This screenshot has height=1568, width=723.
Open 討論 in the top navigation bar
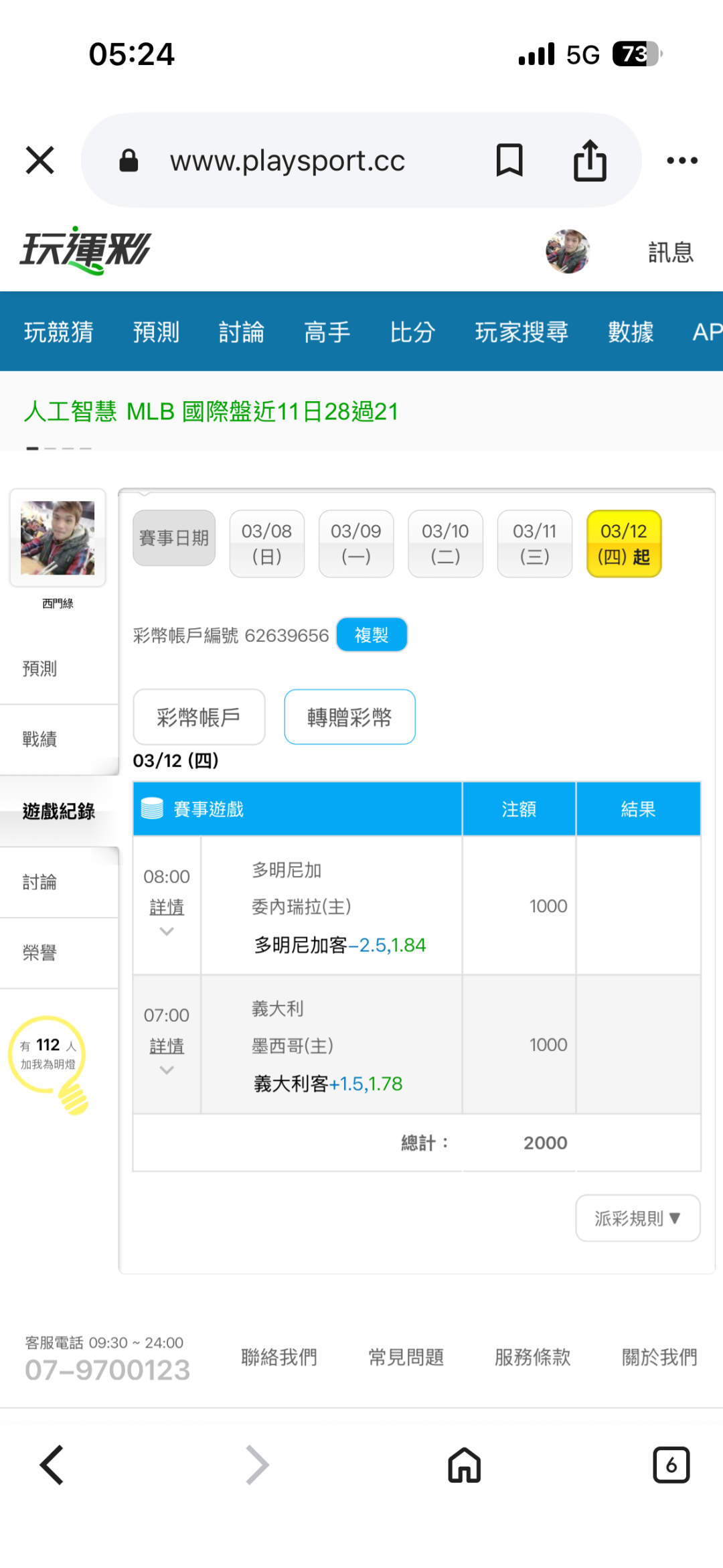[242, 332]
